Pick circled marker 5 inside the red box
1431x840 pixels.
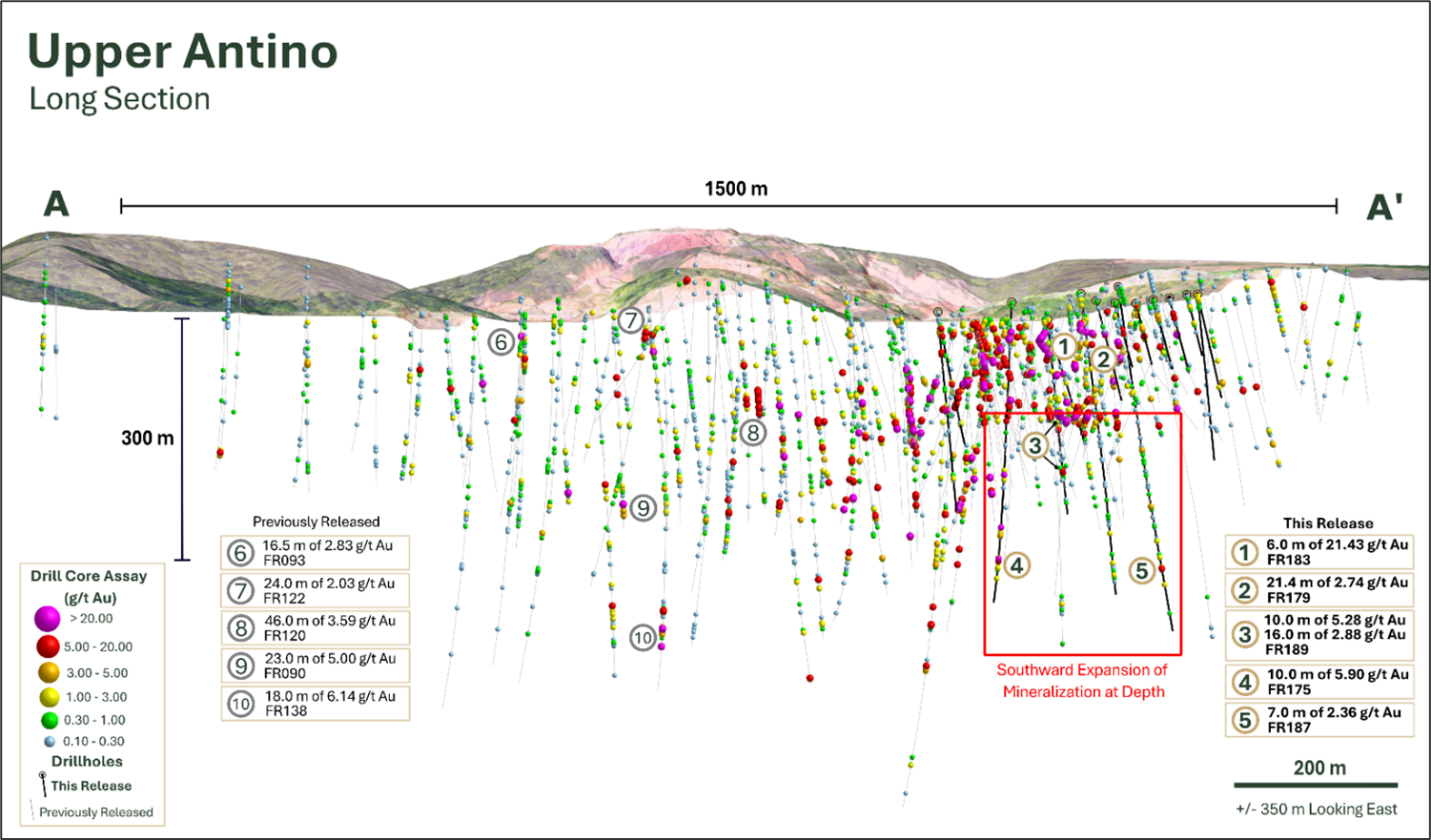[x=1141, y=571]
